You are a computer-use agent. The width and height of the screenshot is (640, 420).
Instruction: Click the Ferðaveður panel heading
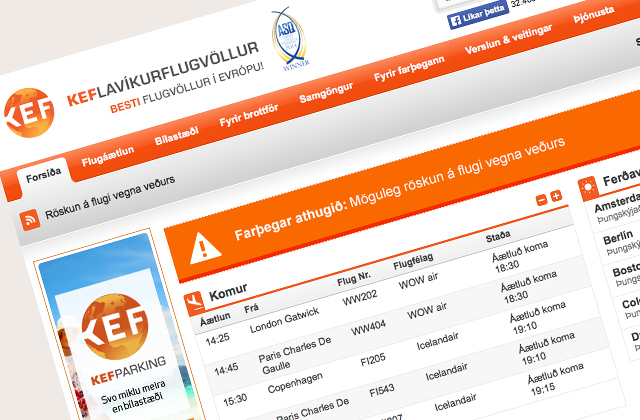(621, 178)
